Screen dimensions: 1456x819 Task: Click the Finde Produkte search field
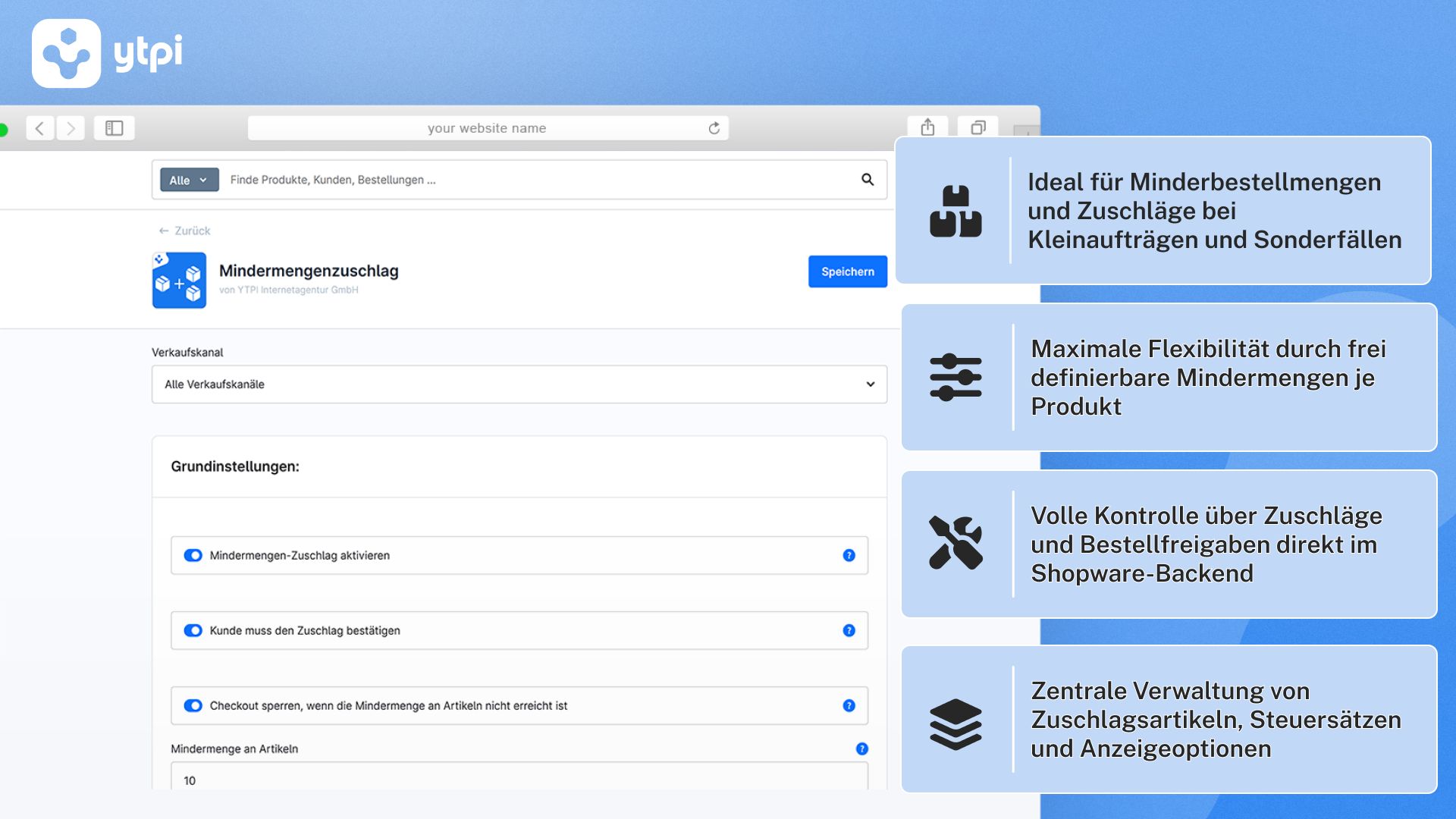531,180
